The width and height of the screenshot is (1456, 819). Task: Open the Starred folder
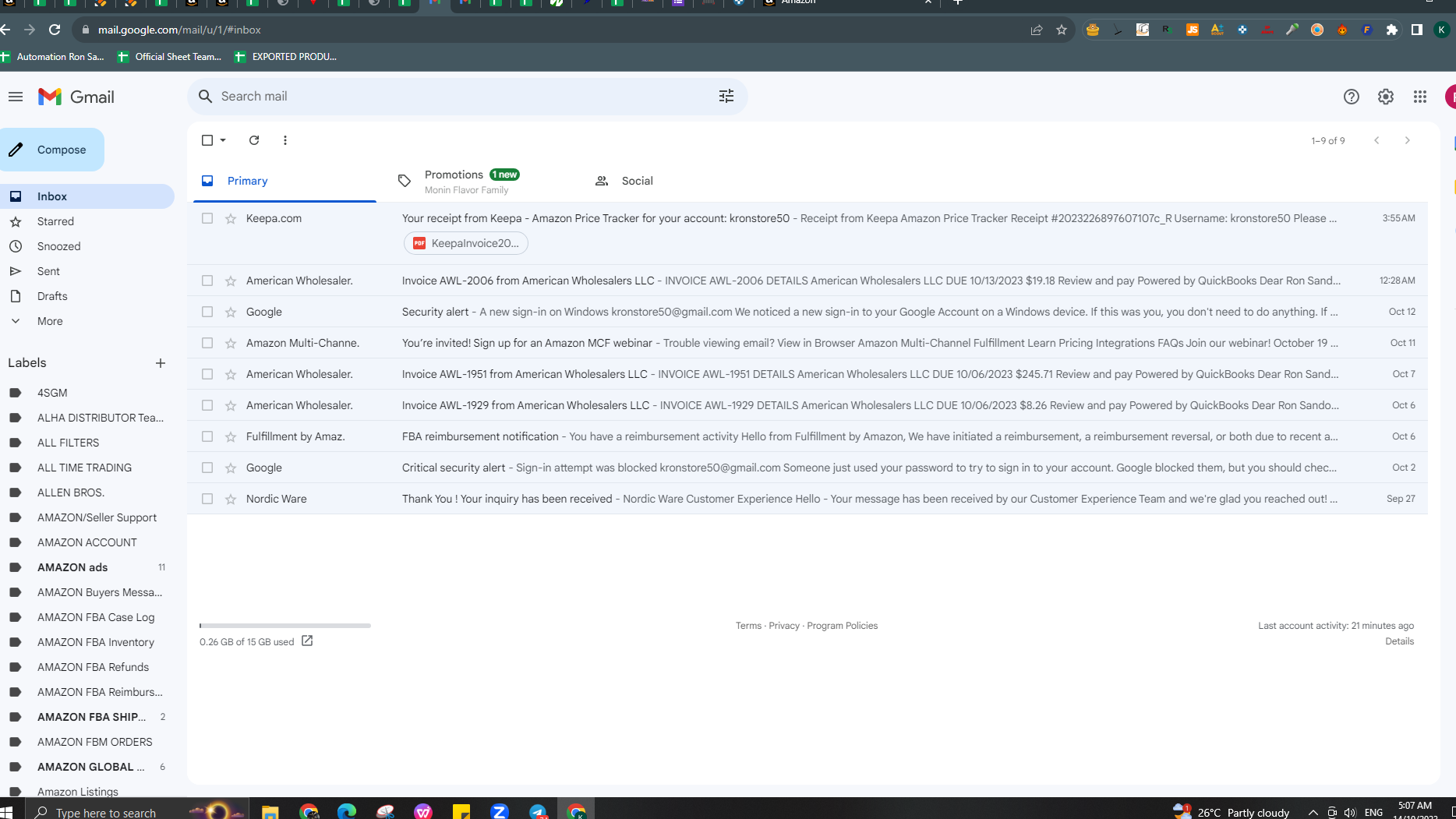(x=87, y=221)
